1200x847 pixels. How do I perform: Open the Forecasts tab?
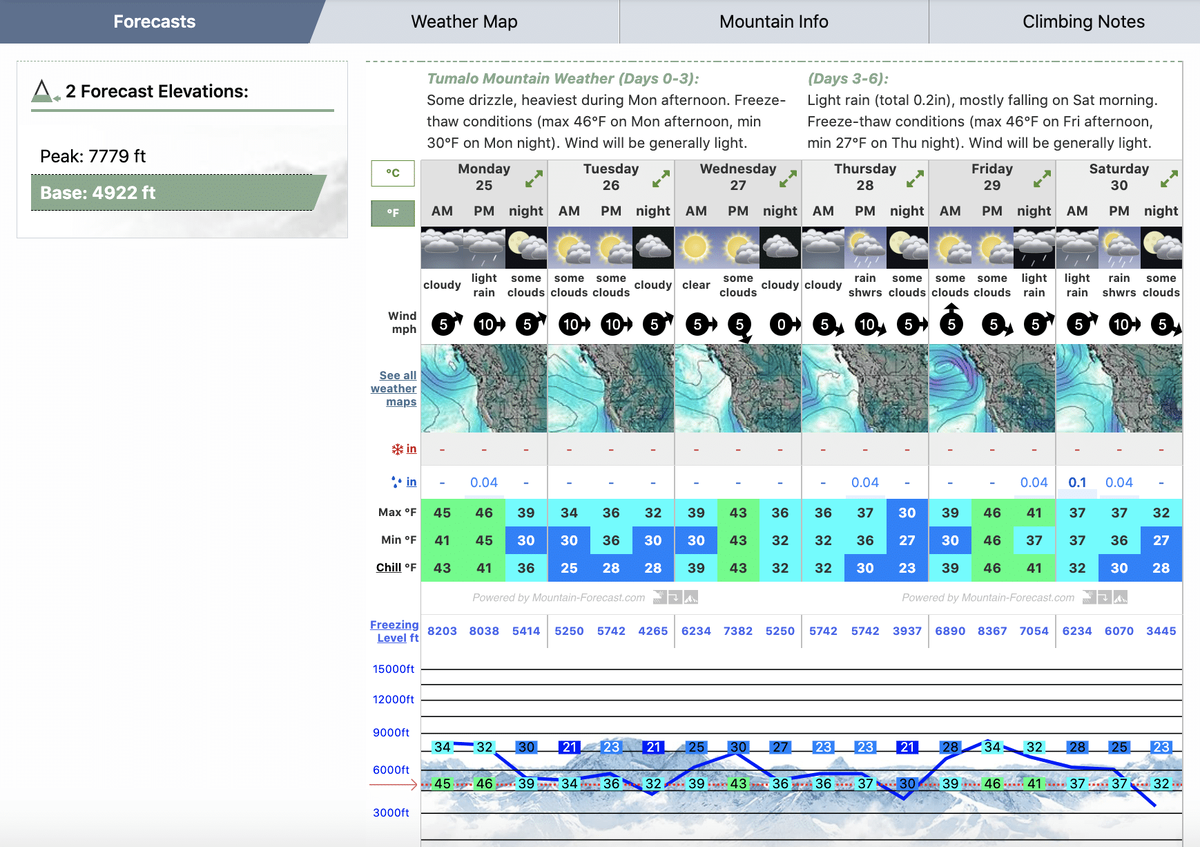[x=155, y=21]
